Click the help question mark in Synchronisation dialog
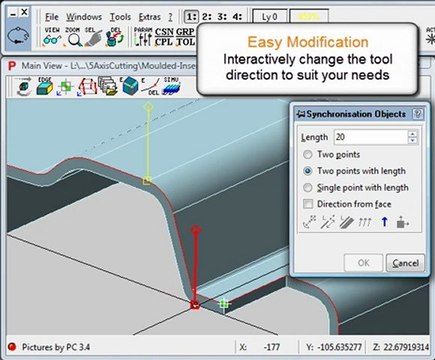Image resolution: width=435 pixels, height=360 pixels. (x=418, y=114)
